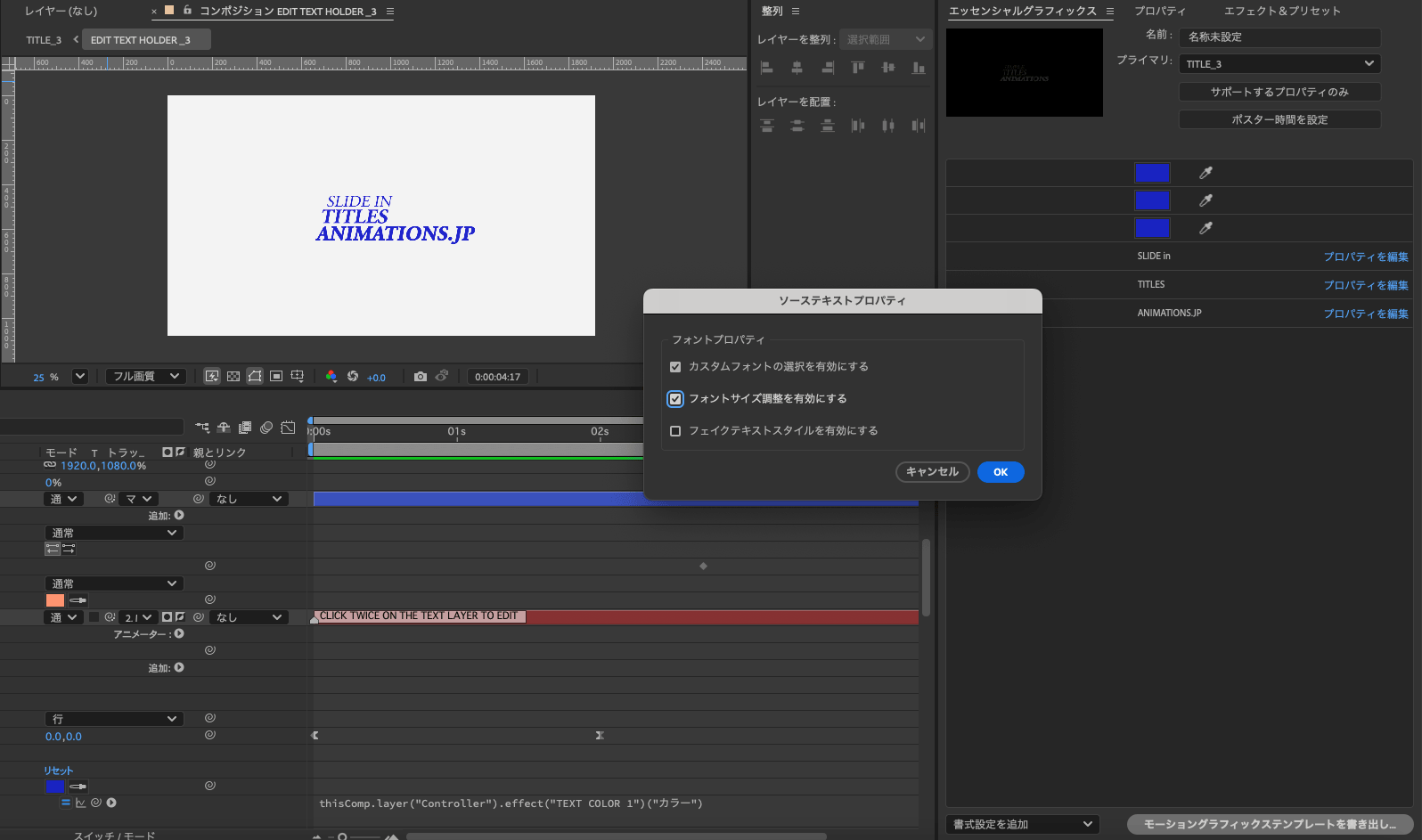The height and width of the screenshot is (840, 1422).
Task: Click the snapshot camera icon
Action: pyautogui.click(x=421, y=377)
